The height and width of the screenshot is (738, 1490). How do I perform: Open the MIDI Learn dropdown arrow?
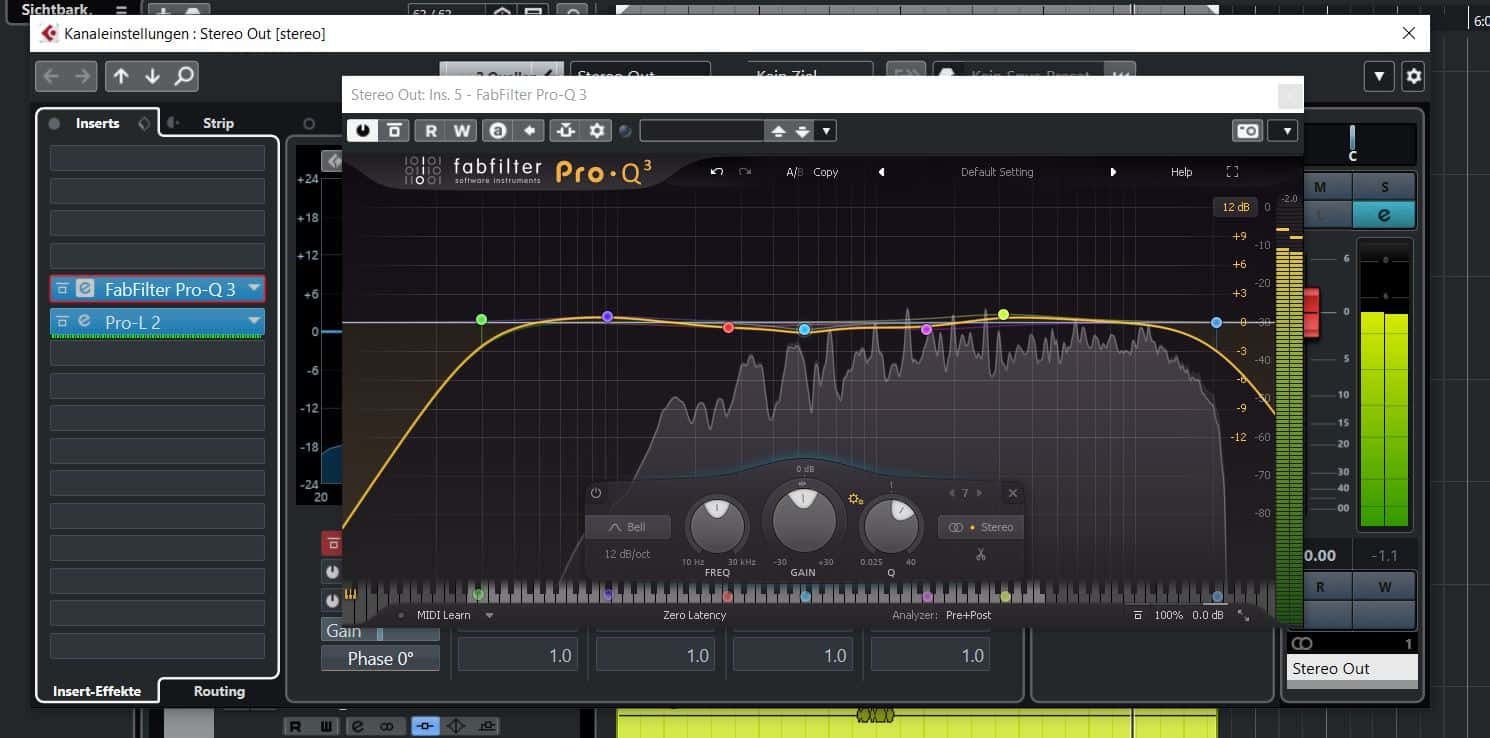(x=489, y=615)
